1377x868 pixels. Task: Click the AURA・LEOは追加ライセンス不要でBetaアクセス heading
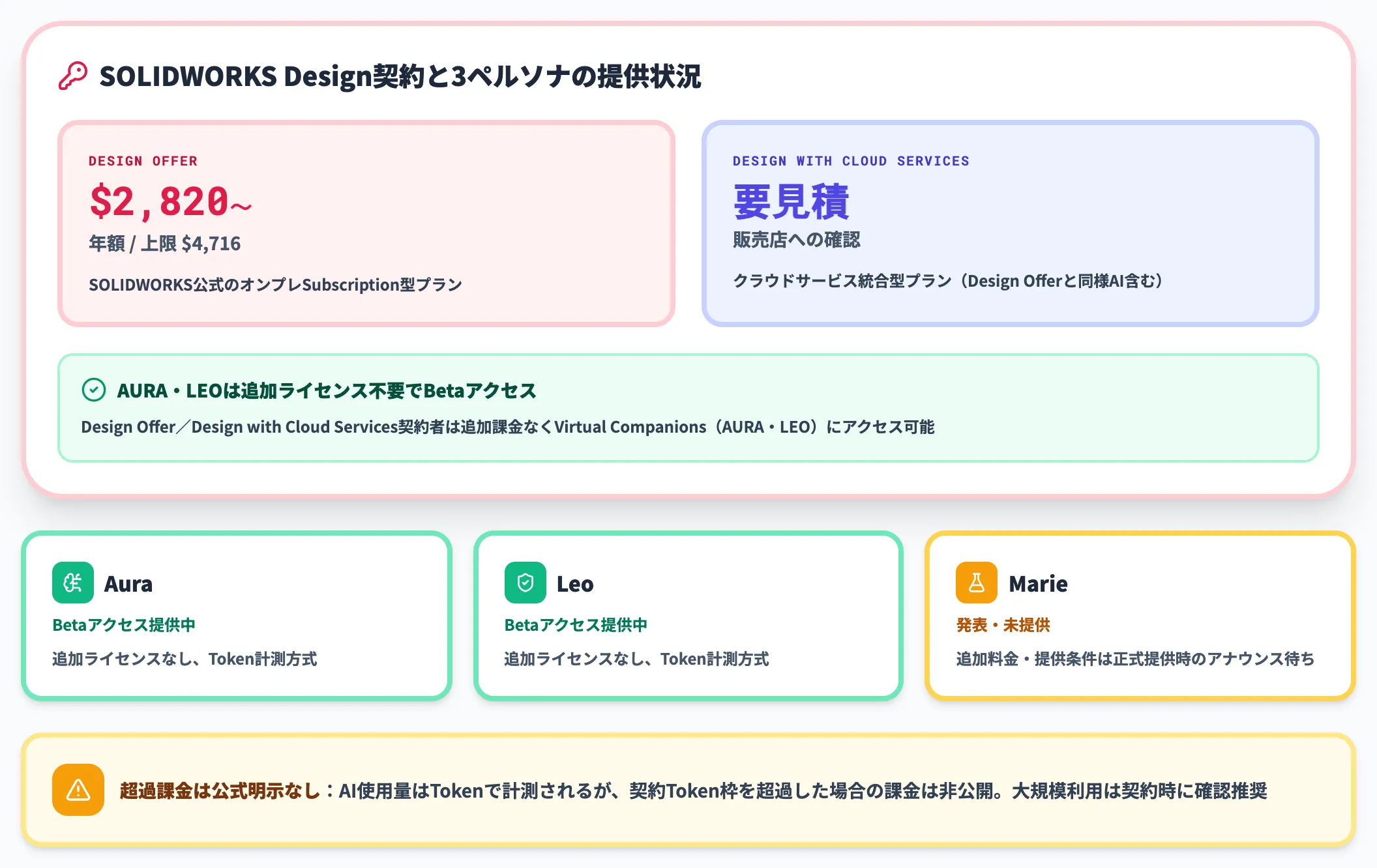326,390
